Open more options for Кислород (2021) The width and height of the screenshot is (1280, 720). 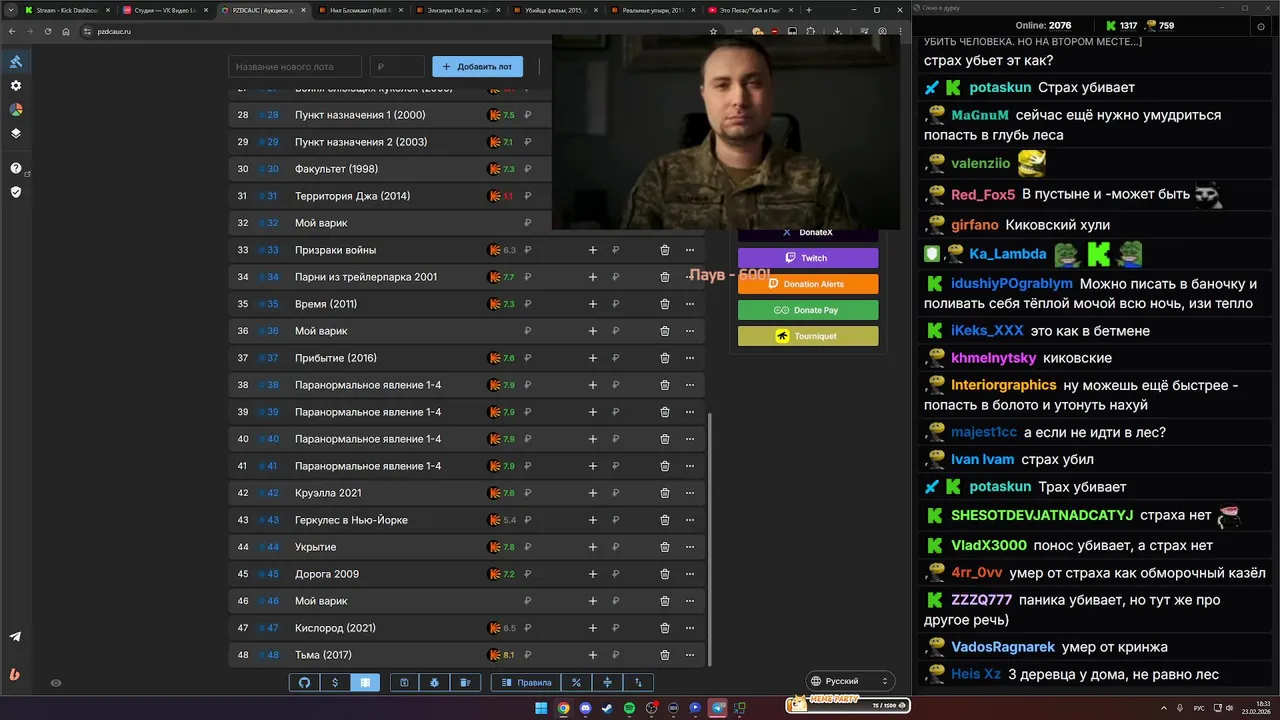point(690,628)
